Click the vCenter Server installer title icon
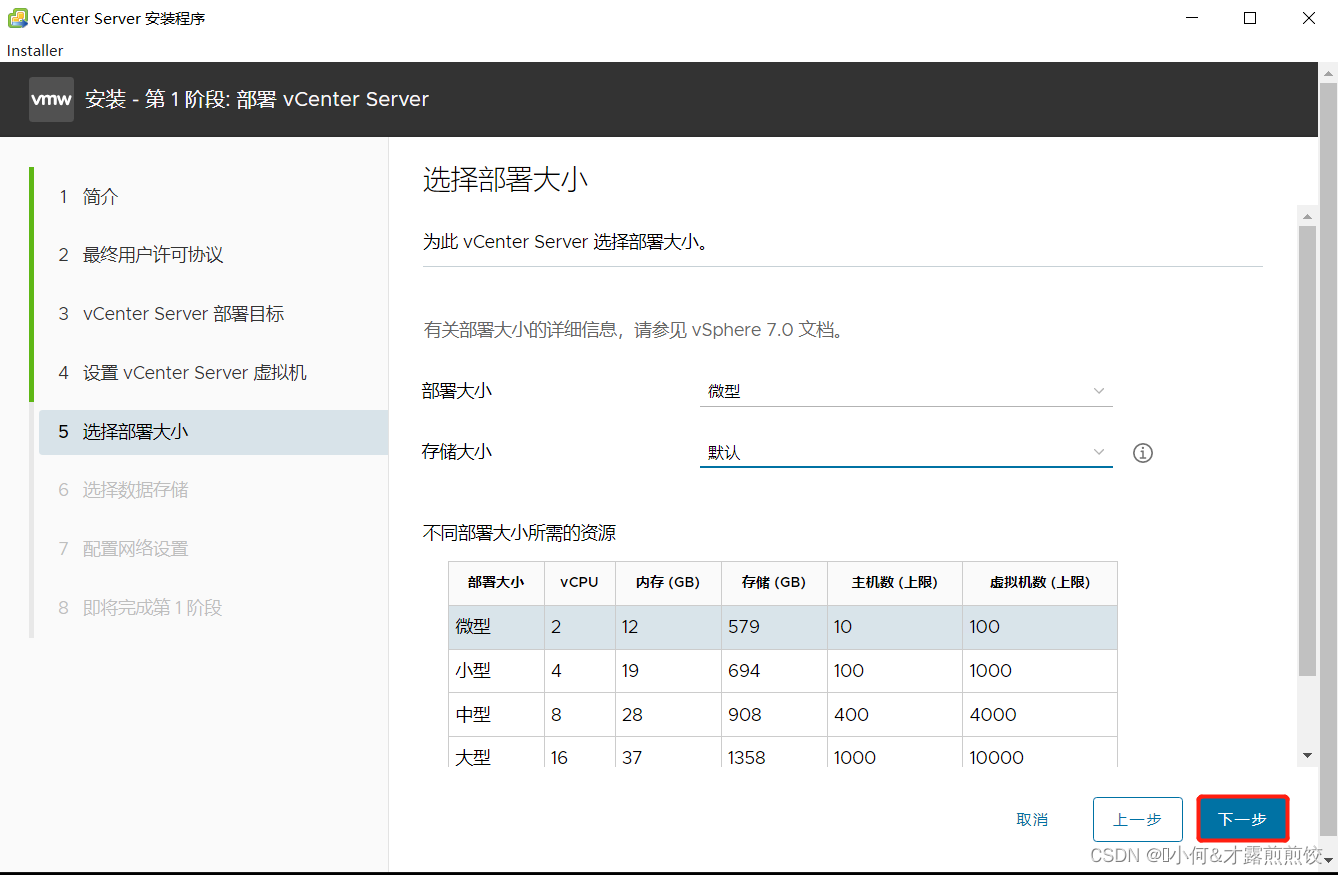This screenshot has height=875, width=1338. pos(18,18)
